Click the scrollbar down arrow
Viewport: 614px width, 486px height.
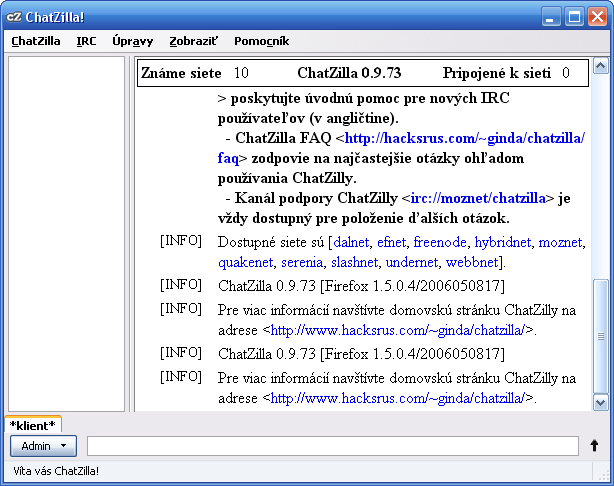click(x=601, y=403)
